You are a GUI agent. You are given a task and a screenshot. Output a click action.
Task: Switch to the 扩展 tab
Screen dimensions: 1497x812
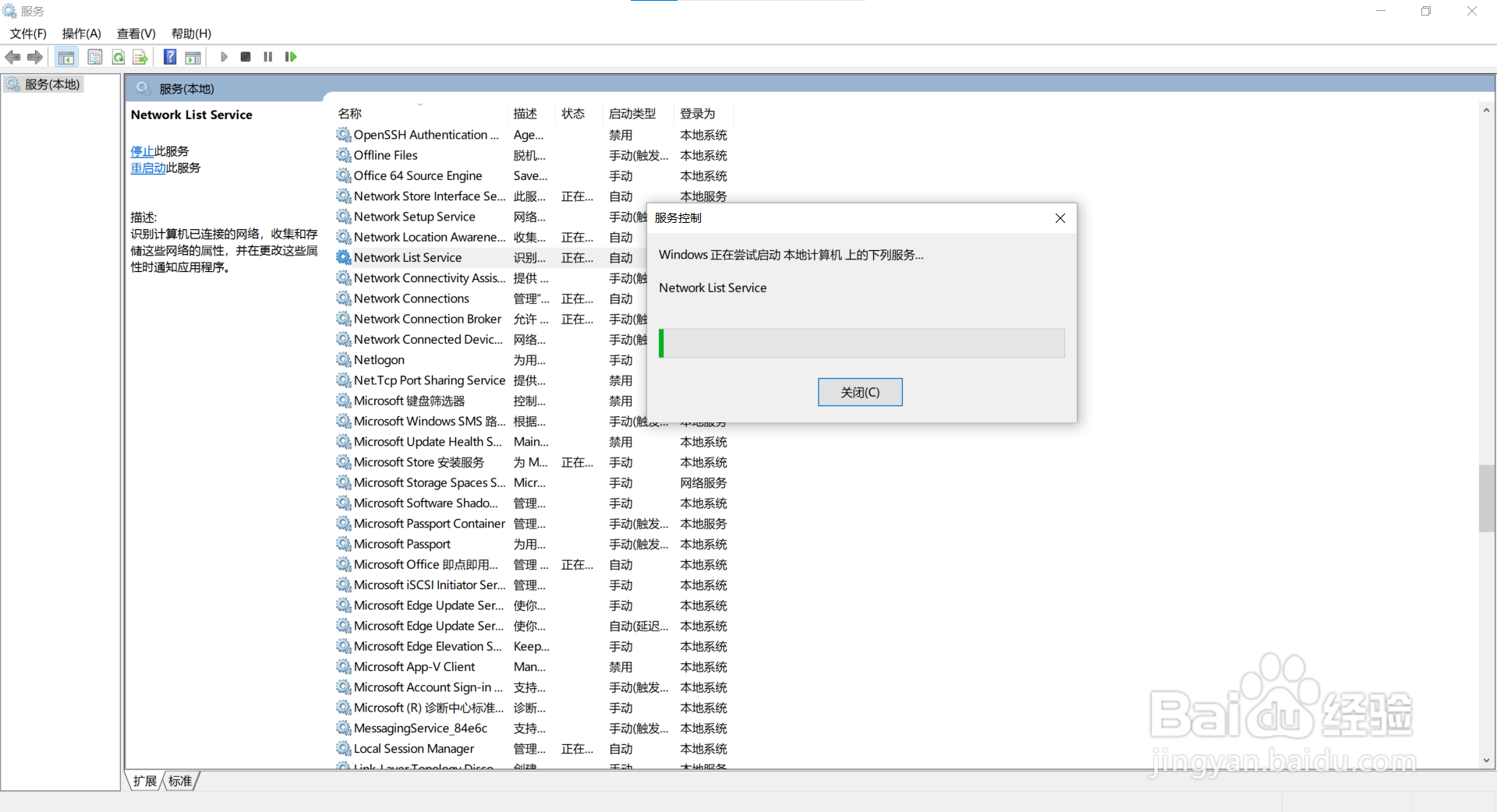(145, 781)
